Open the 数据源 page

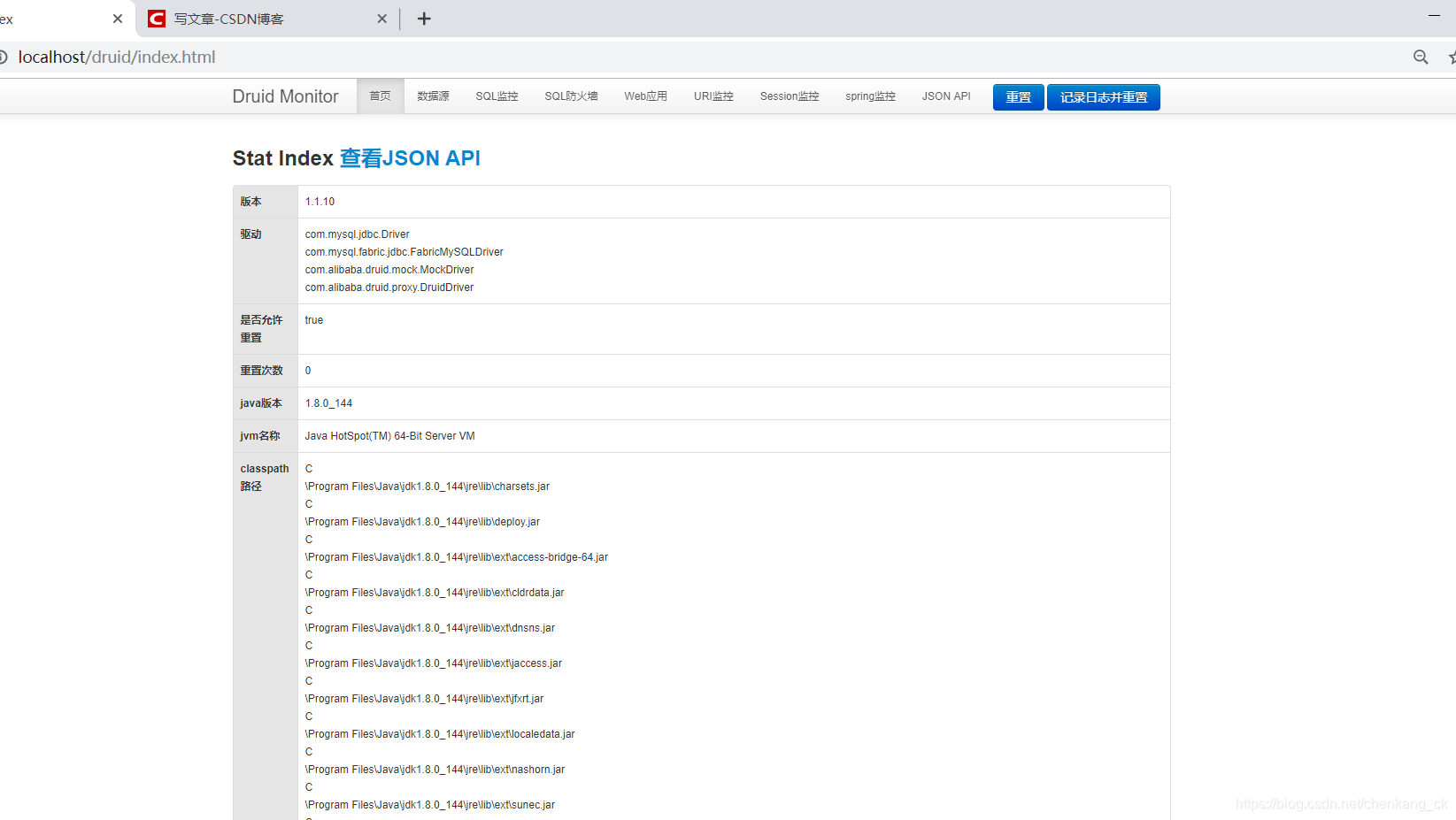click(x=433, y=96)
